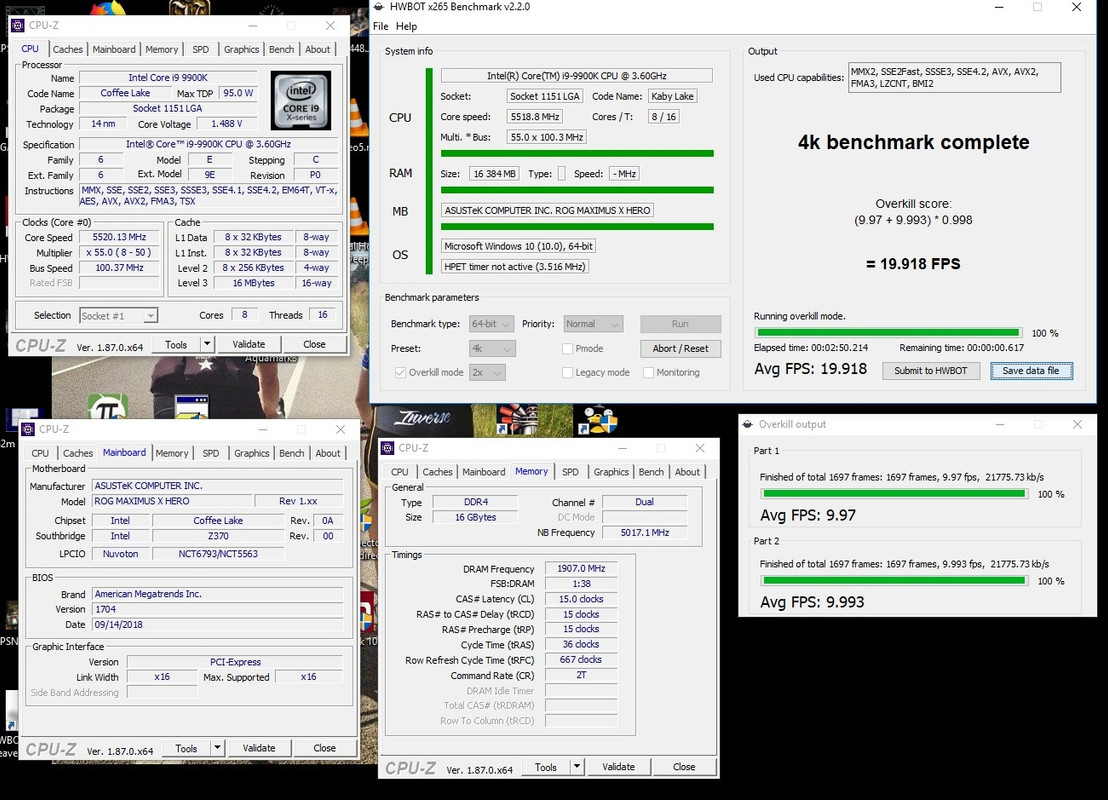Screen dimensions: 1108x800
Task: Click CPU-Z title icon in Mainboard window
Action: click(28, 429)
